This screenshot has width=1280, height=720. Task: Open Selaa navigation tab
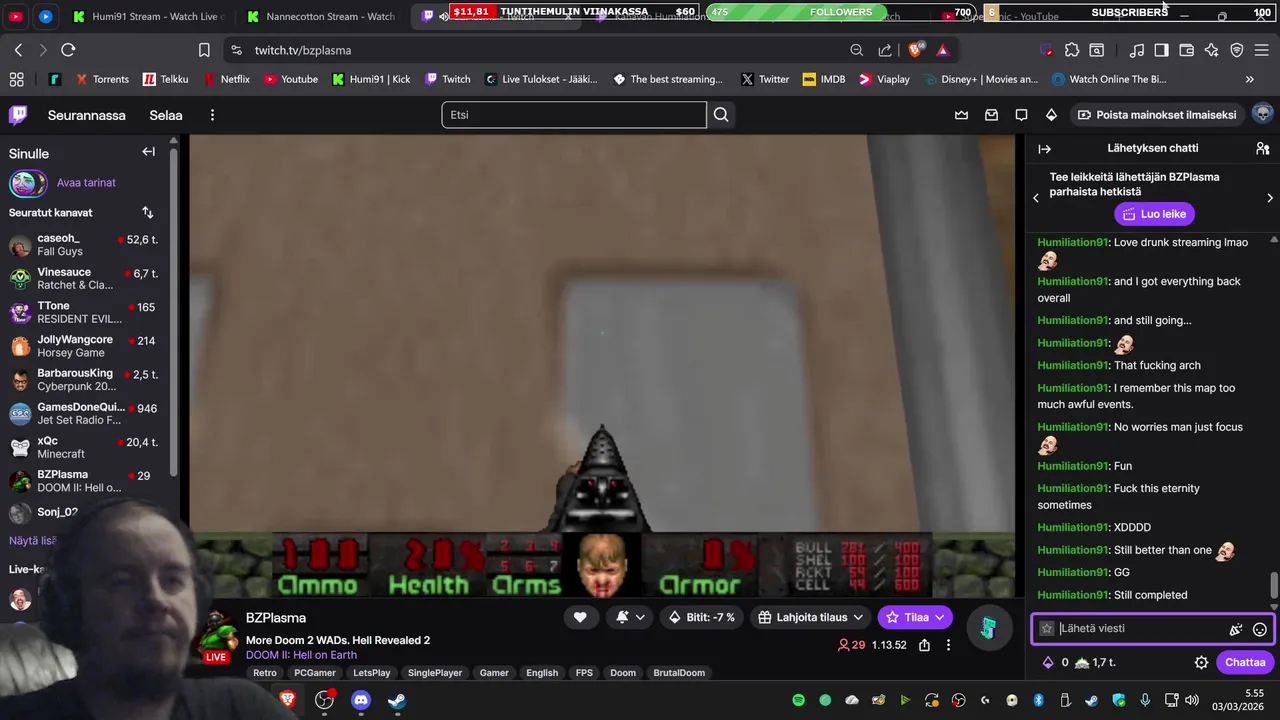[x=166, y=115]
